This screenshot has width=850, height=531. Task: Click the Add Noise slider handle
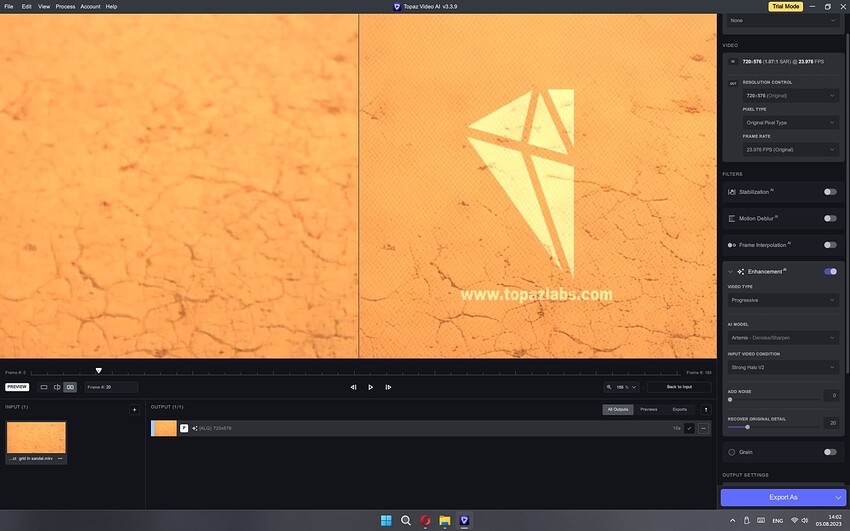[730, 400]
